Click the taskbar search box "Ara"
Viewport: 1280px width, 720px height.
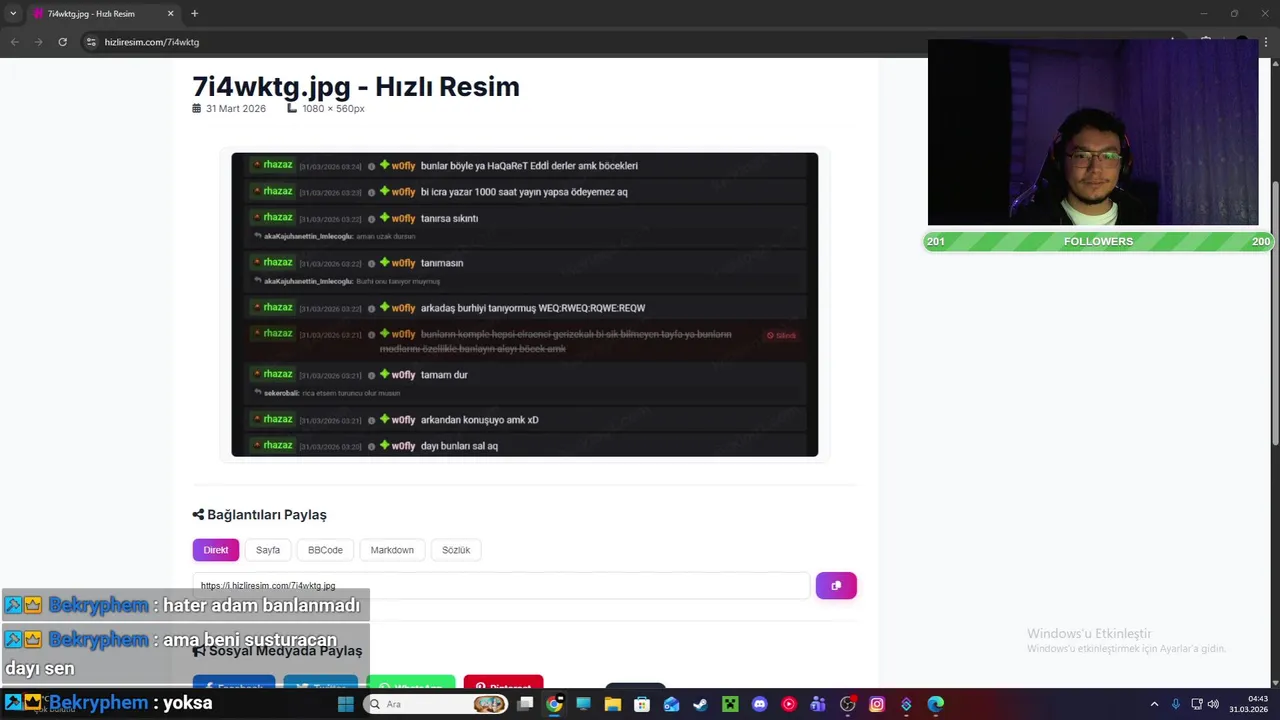(436, 704)
